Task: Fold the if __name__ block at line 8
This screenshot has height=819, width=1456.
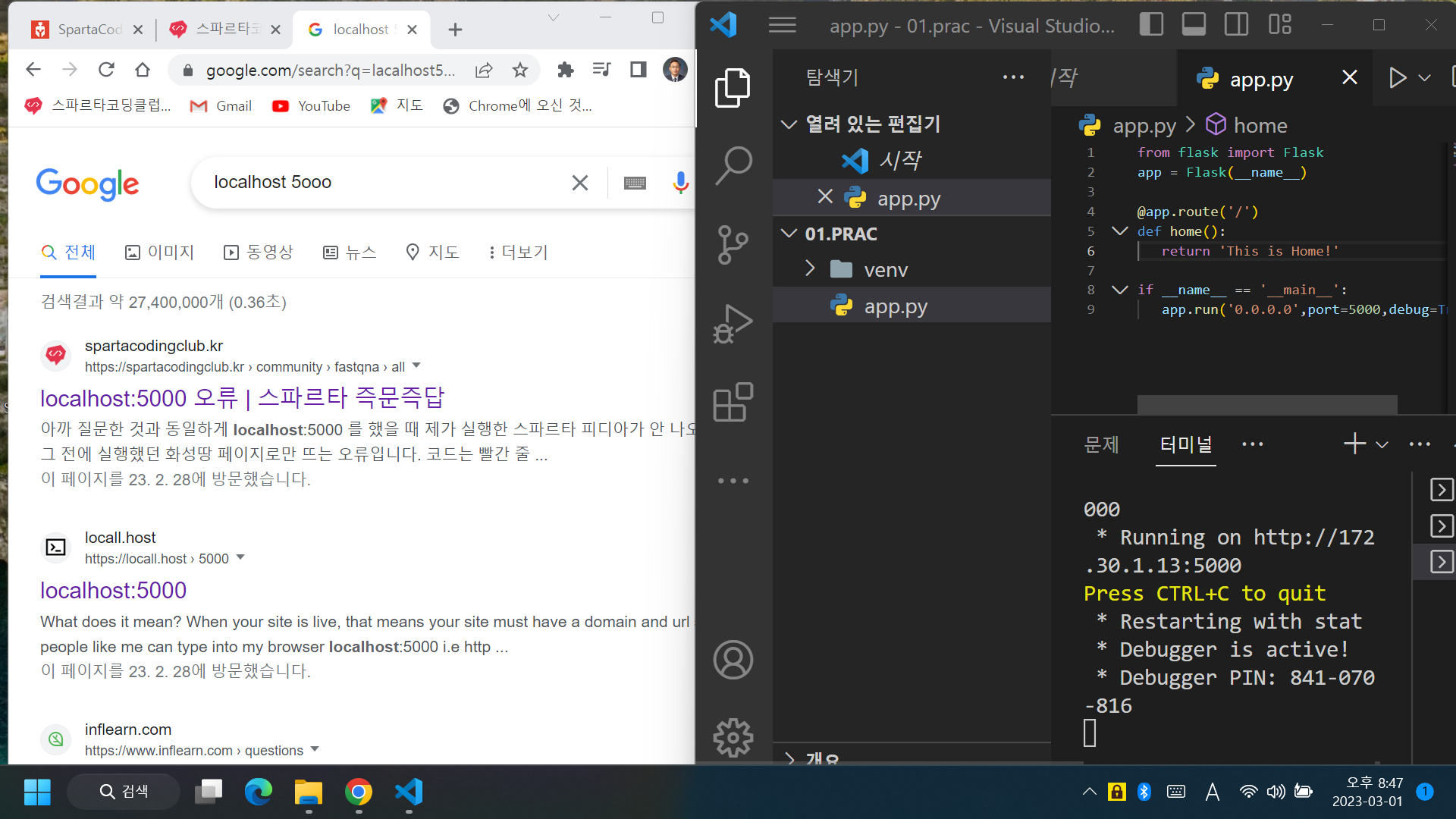Action: 1119,289
